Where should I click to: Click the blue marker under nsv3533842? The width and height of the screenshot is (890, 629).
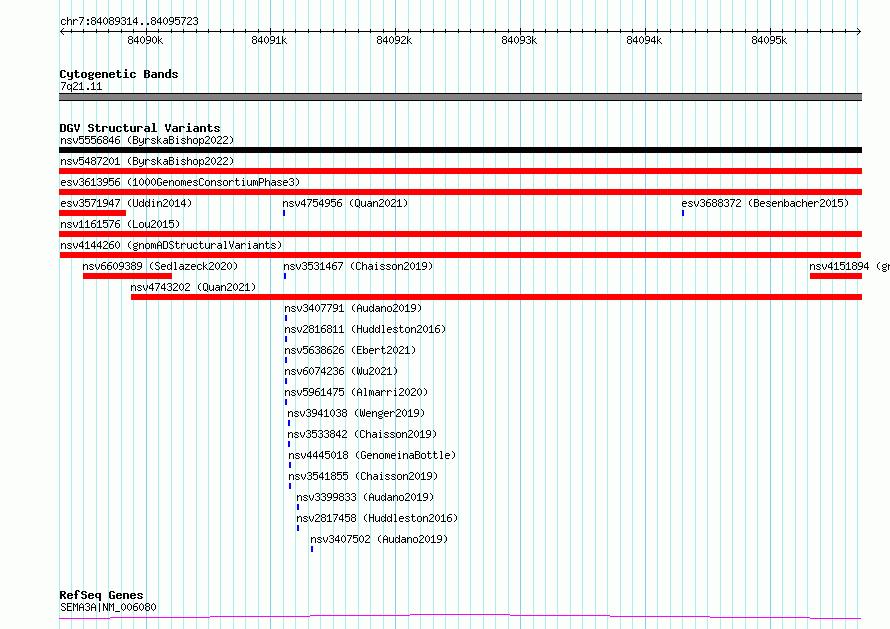tap(289, 445)
